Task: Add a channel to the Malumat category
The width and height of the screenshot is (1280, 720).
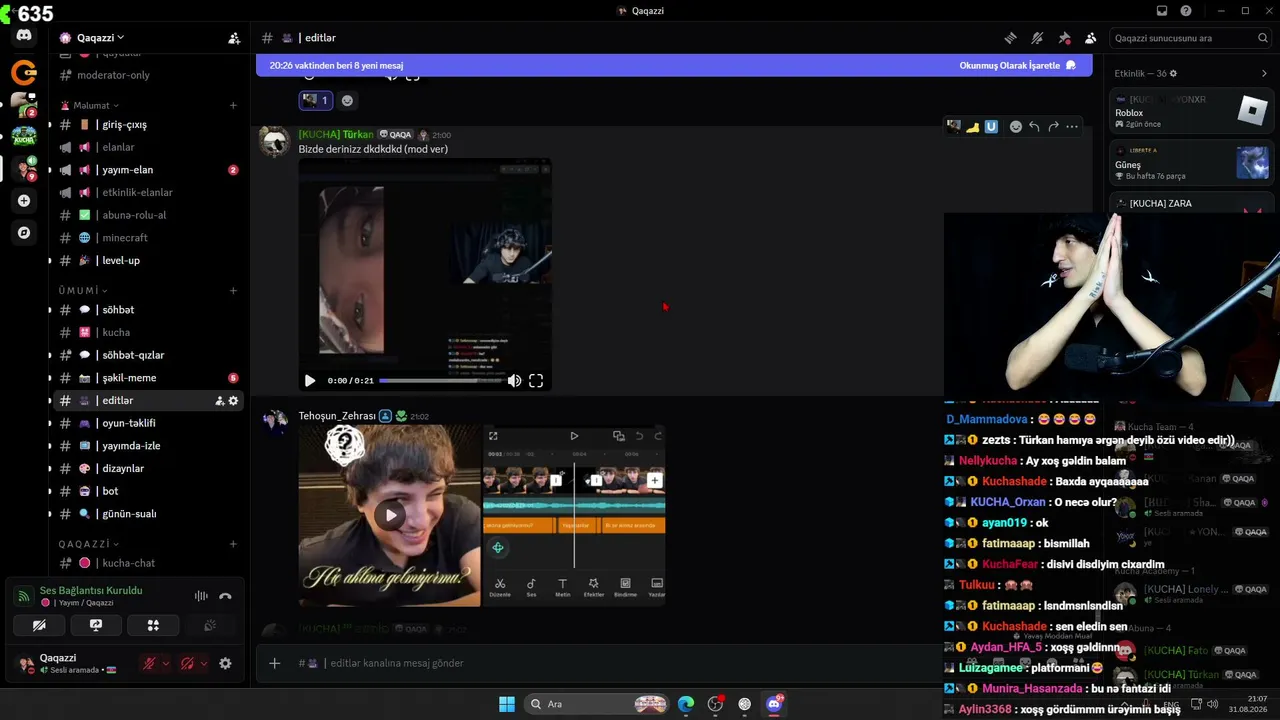Action: pyautogui.click(x=233, y=105)
